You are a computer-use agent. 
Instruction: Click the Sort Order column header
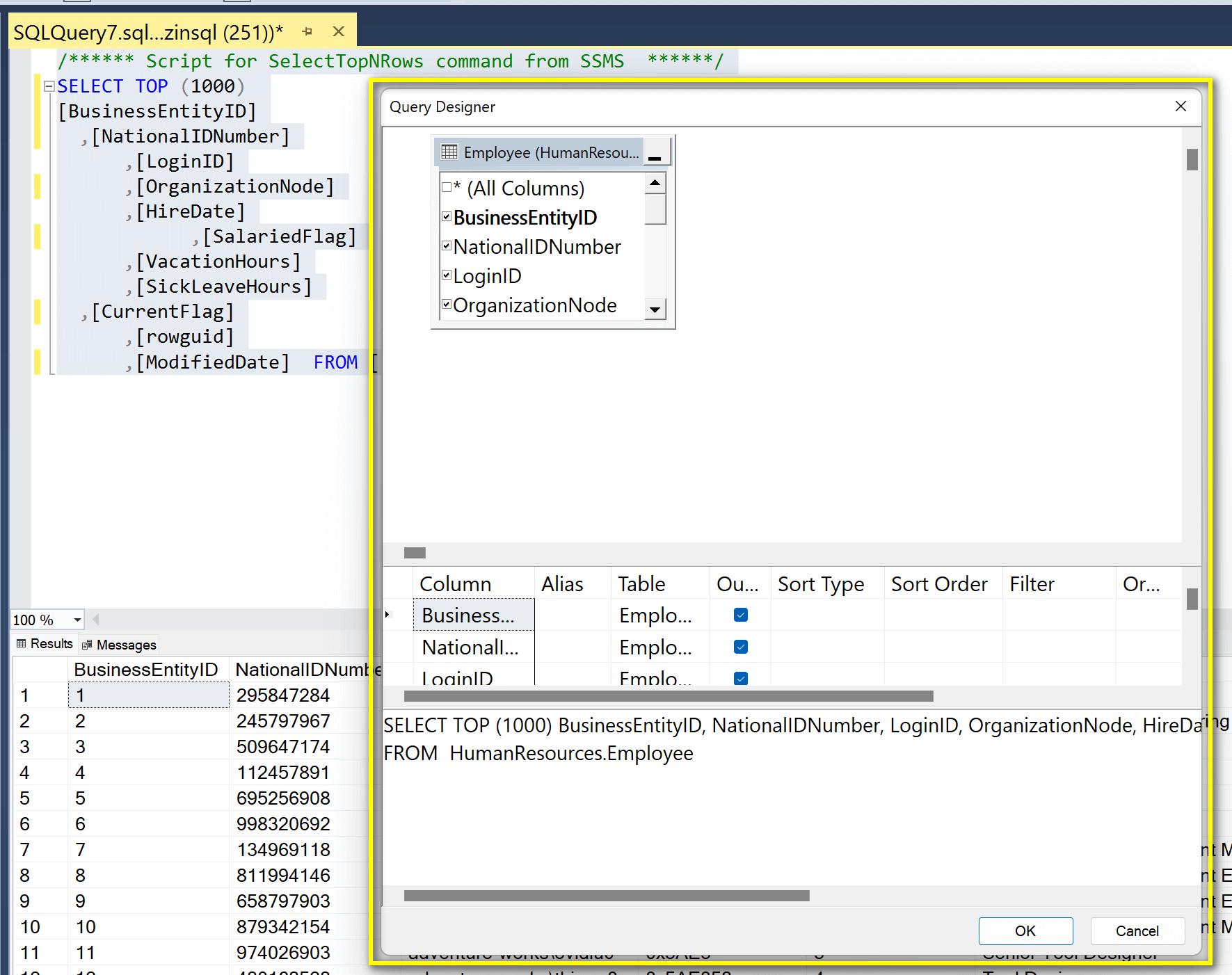pos(943,584)
